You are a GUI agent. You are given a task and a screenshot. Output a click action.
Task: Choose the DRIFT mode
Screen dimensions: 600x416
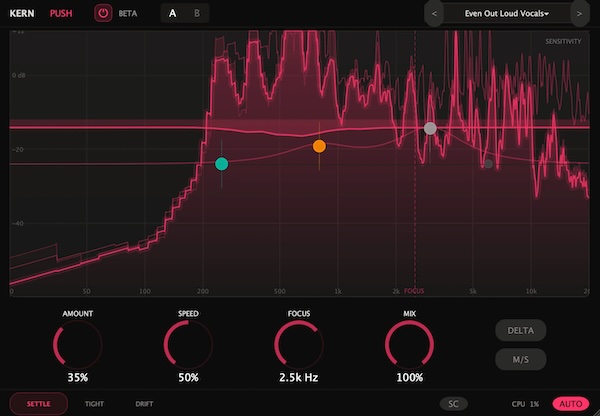pos(144,404)
